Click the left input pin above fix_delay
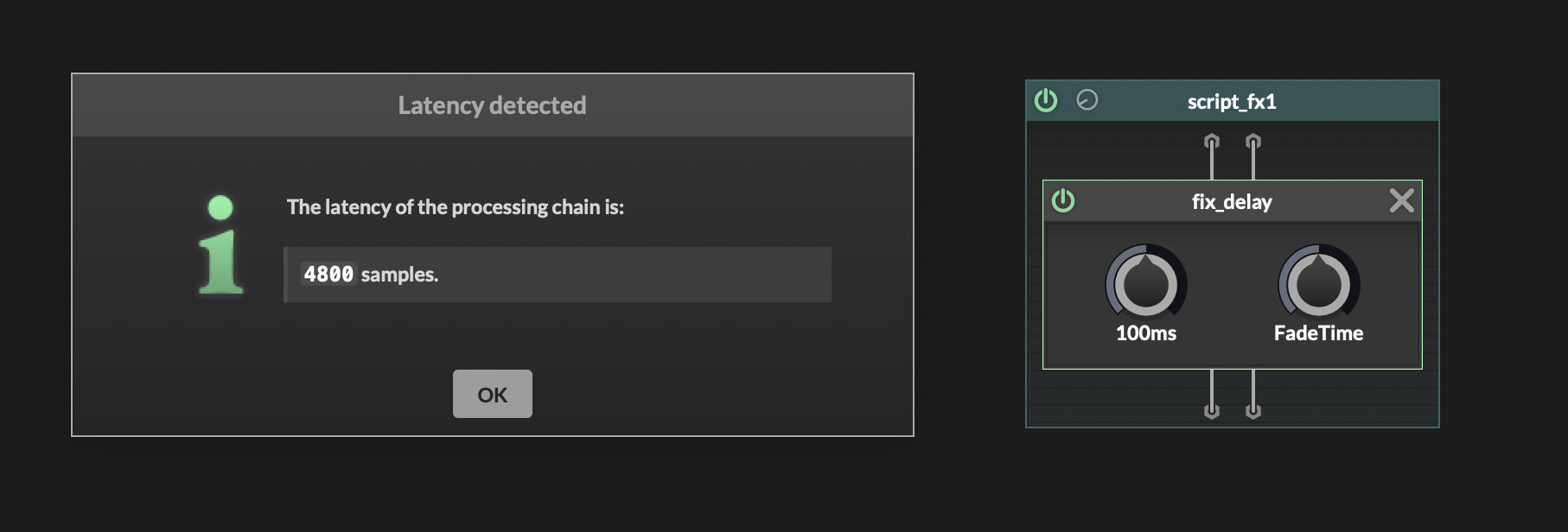Viewport: 1568px width, 532px height. (1212, 142)
